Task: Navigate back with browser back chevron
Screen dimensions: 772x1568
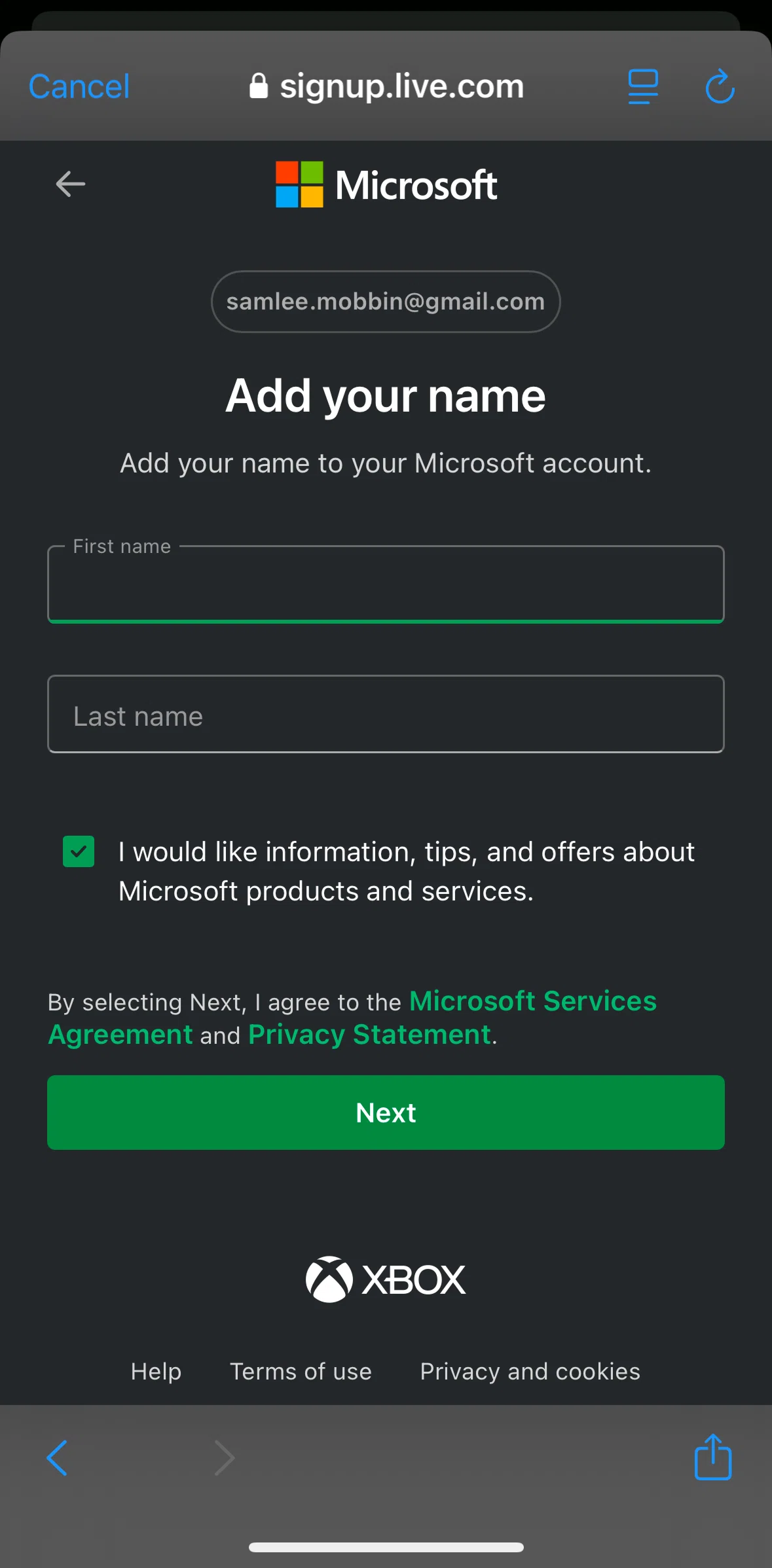Action: [57, 1458]
